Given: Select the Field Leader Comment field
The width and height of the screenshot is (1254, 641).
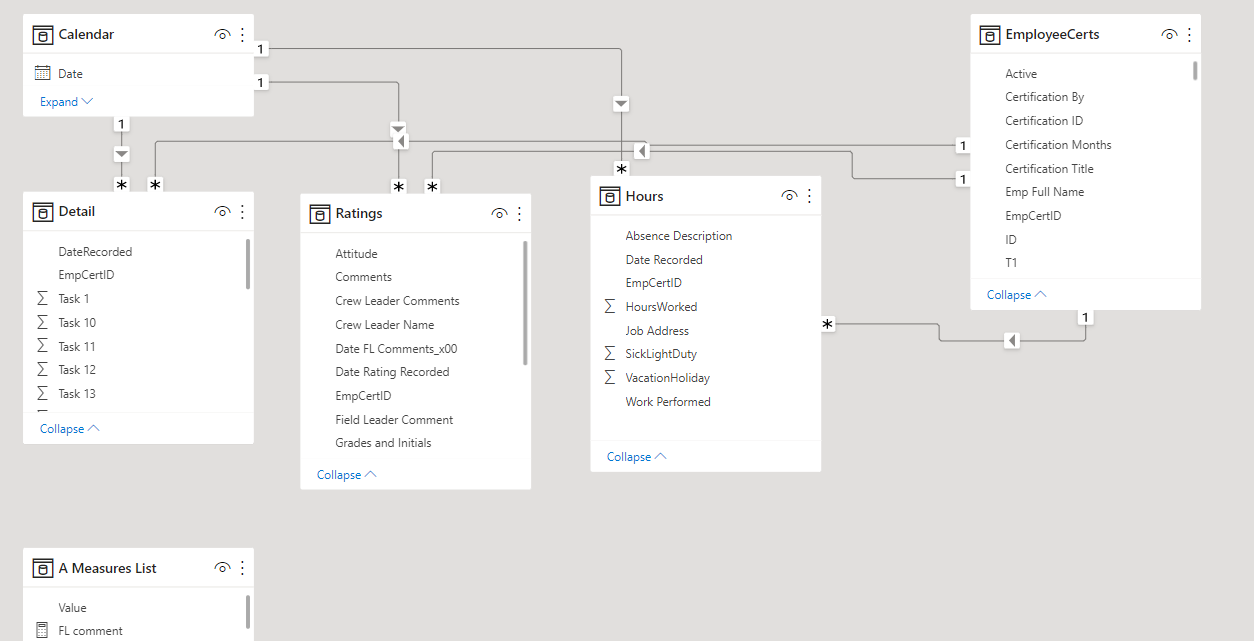Looking at the screenshot, I should pyautogui.click(x=394, y=420).
